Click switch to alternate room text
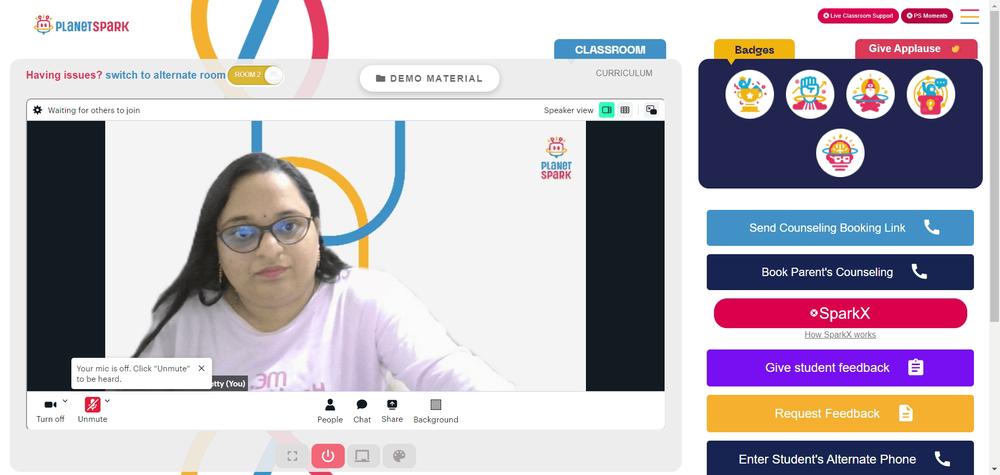The height and width of the screenshot is (475, 1000). (165, 75)
